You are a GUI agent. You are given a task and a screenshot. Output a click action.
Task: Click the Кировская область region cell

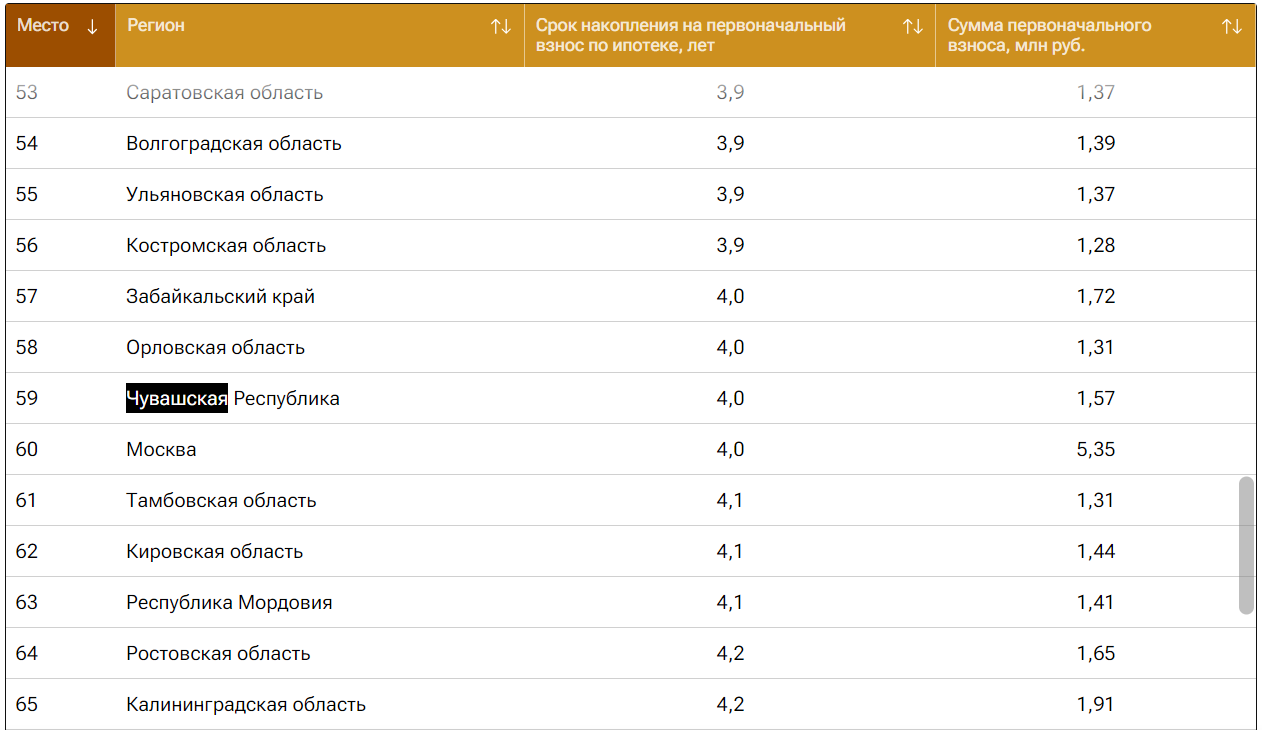tap(215, 552)
